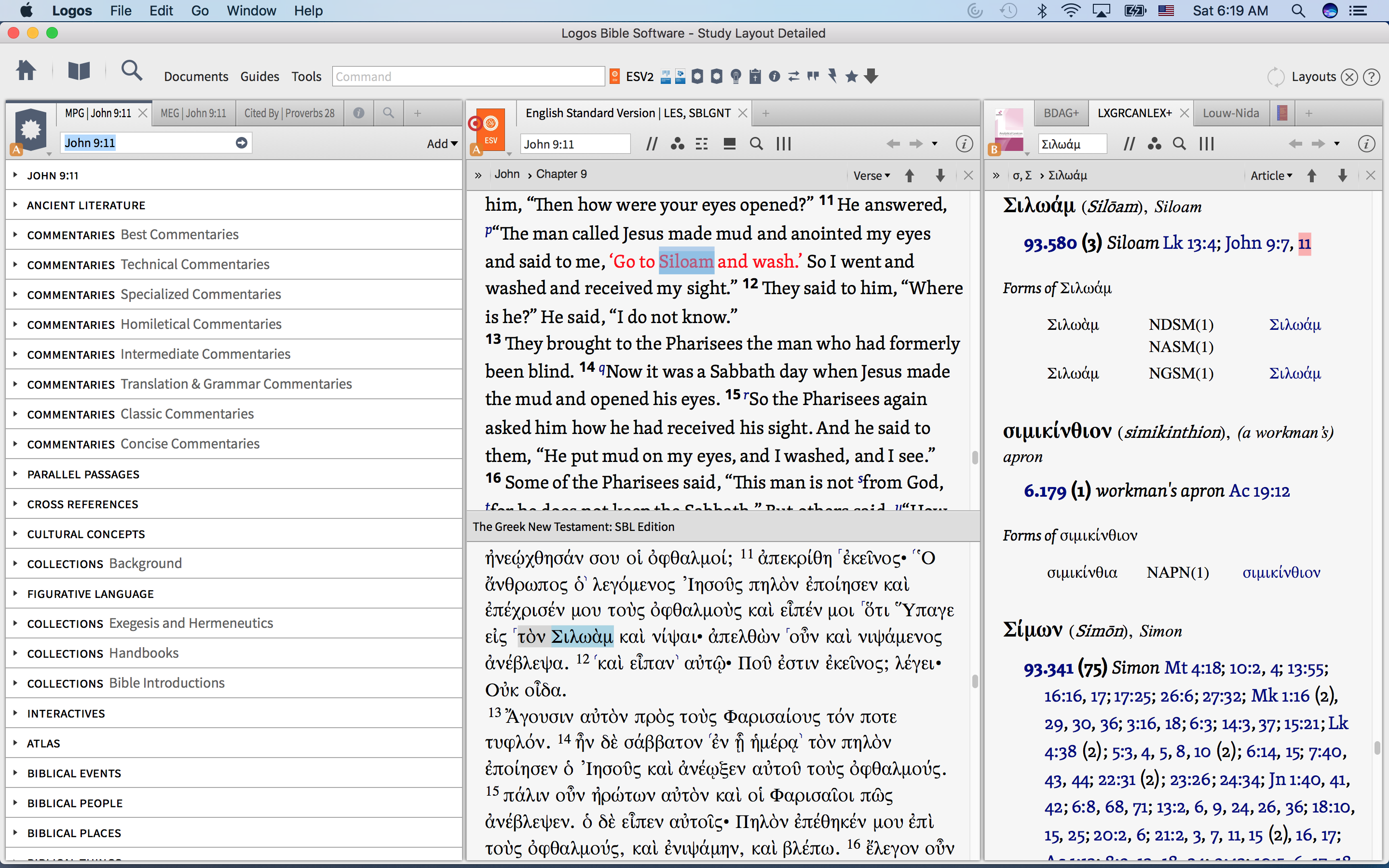Go to the next verse in ESV

(940, 176)
